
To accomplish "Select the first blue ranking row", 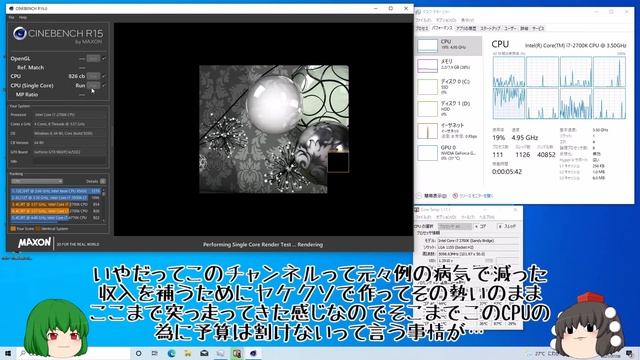I will click(56, 191).
